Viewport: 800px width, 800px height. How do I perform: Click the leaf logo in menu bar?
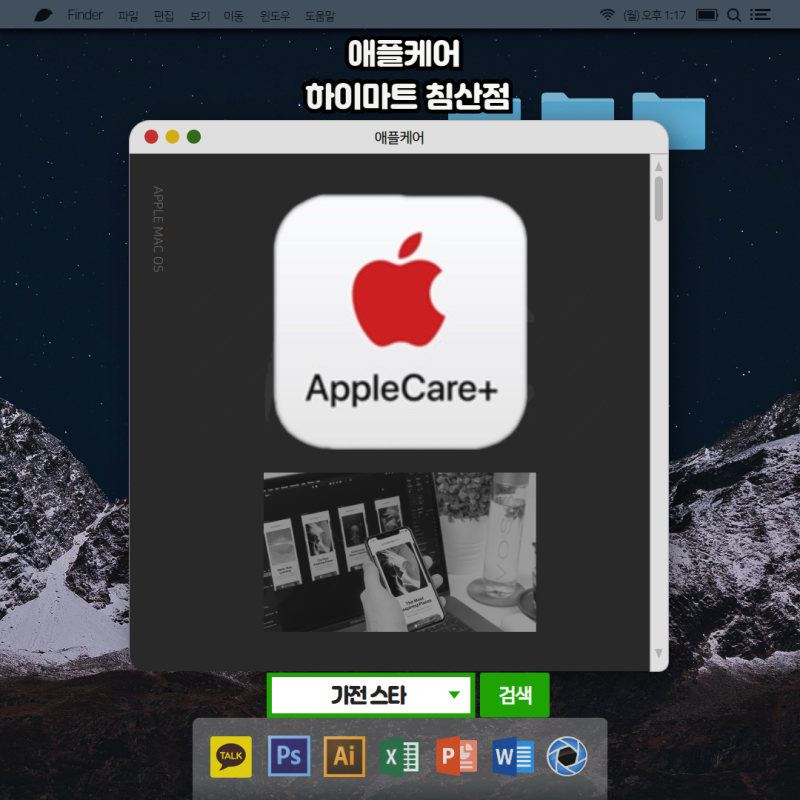[43, 15]
